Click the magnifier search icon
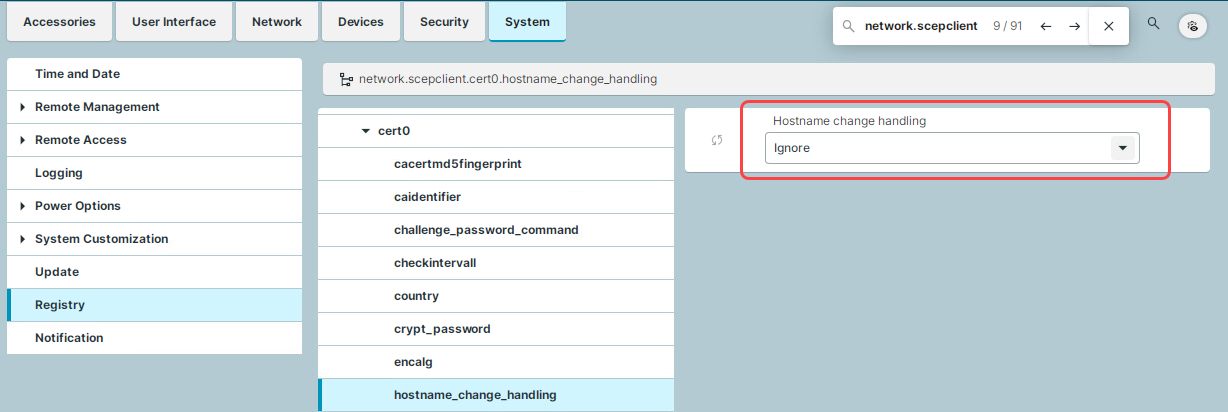 [1153, 23]
